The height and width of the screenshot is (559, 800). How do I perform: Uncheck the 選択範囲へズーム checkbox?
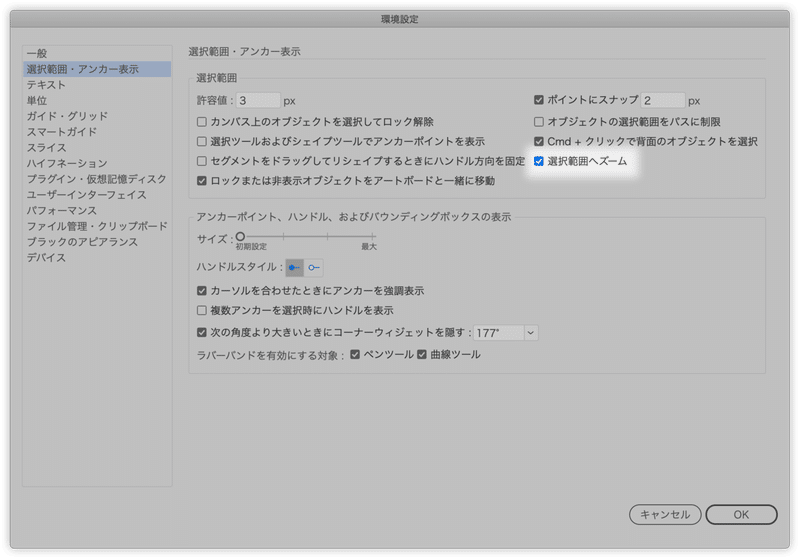coord(539,161)
